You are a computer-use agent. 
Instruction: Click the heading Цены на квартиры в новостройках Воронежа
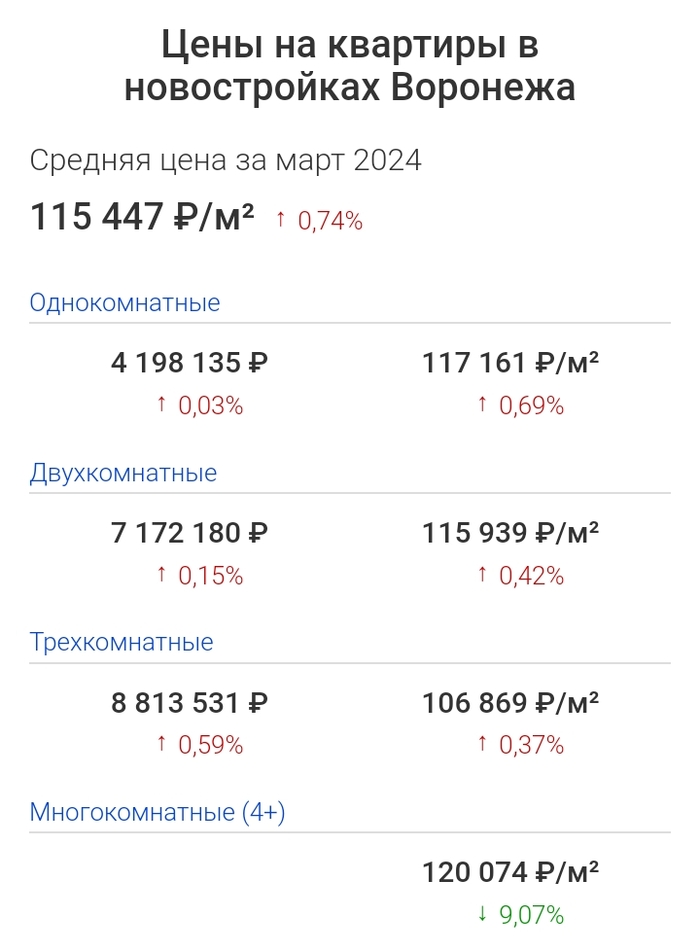[x=350, y=66]
